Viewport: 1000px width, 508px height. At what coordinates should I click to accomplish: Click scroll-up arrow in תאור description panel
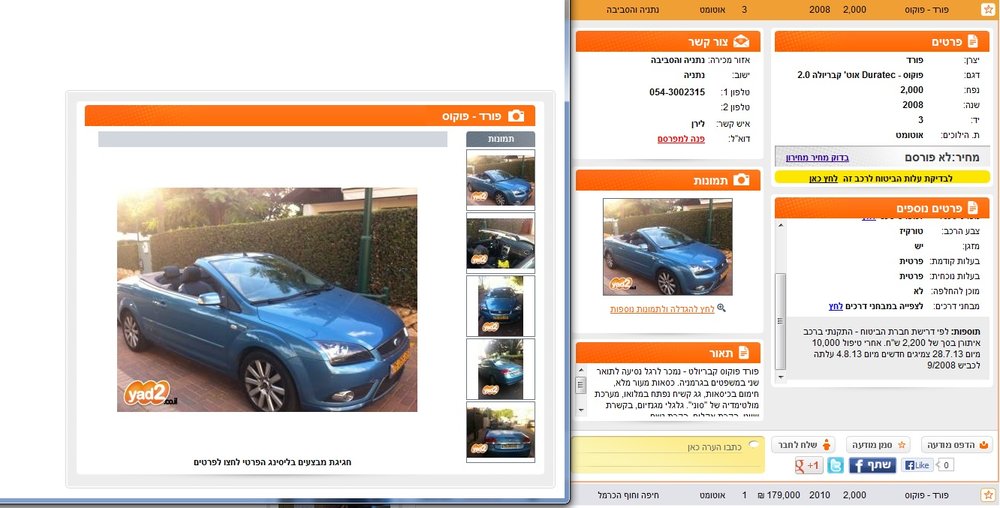581,369
